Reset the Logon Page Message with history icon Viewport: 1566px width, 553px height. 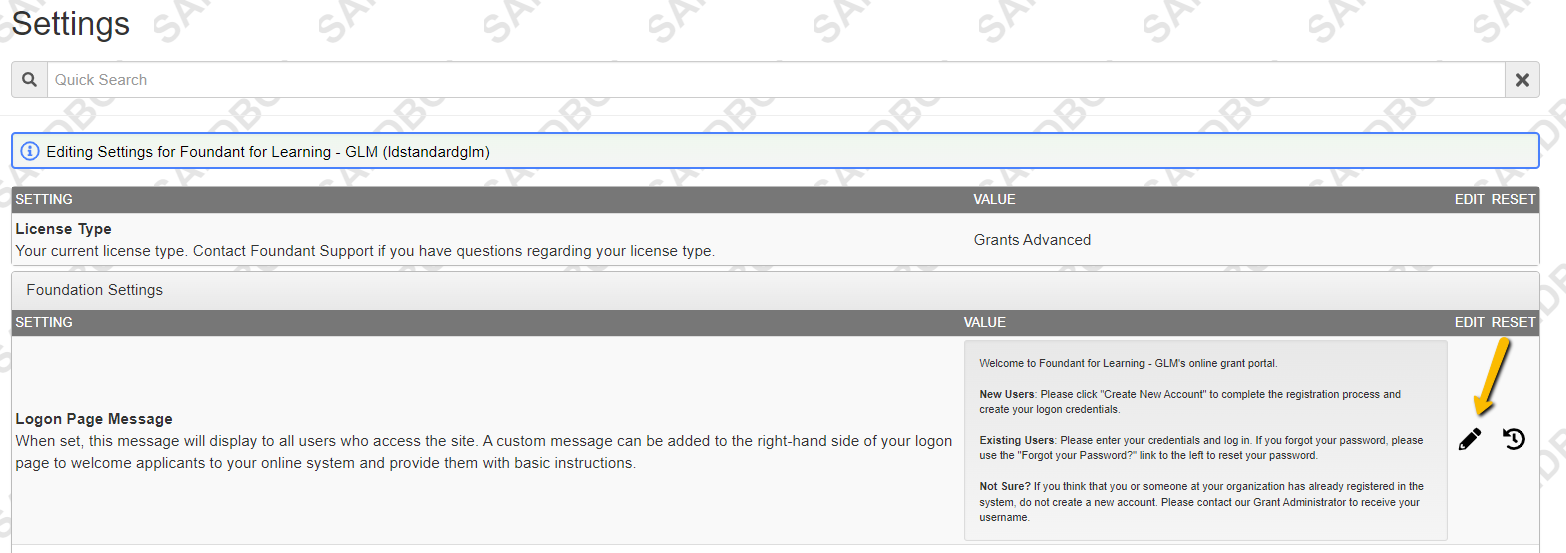point(1514,439)
